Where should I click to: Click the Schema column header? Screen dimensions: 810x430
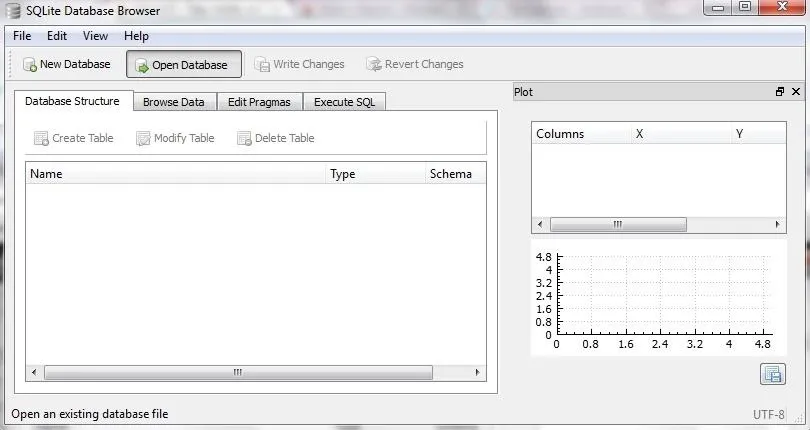click(x=456, y=174)
